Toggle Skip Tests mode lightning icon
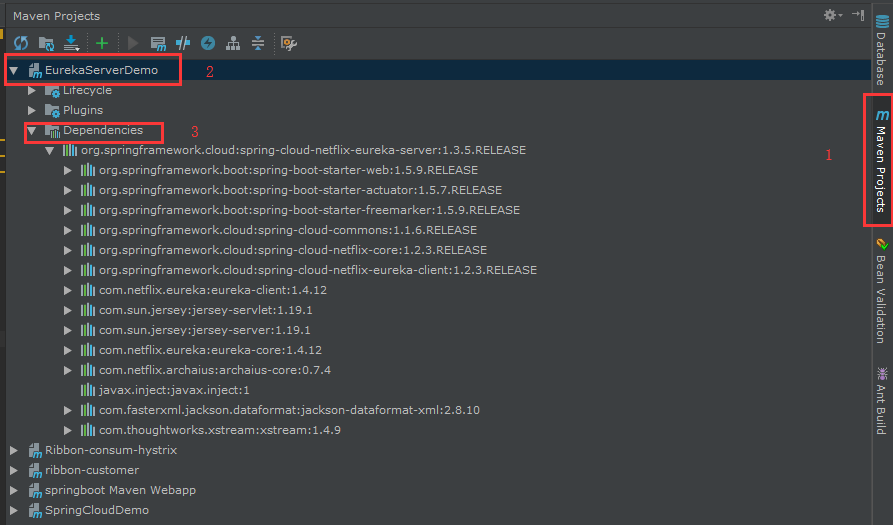Screen dimensions: 893x525 208,43
